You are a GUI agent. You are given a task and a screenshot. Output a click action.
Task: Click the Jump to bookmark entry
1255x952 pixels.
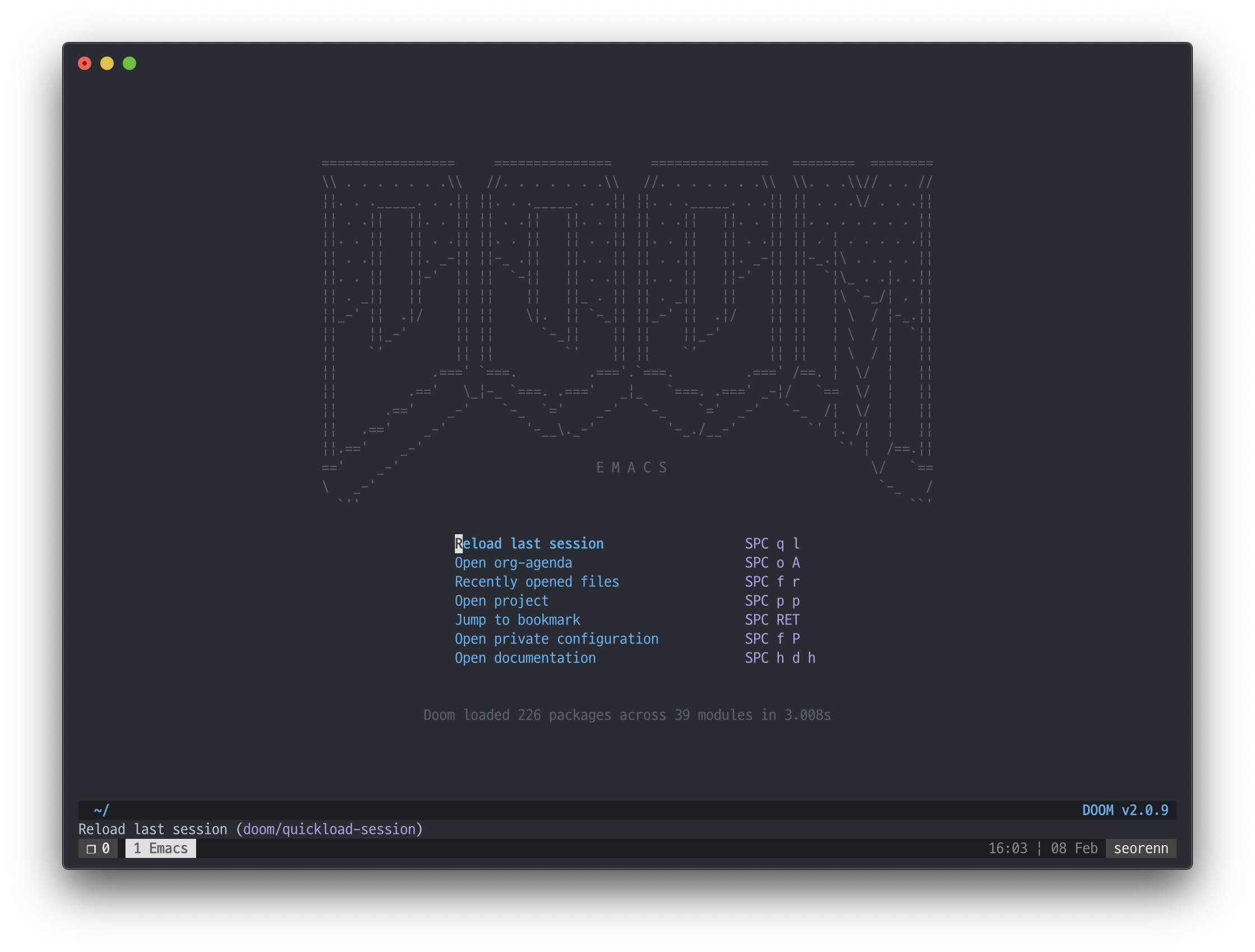tap(517, 620)
